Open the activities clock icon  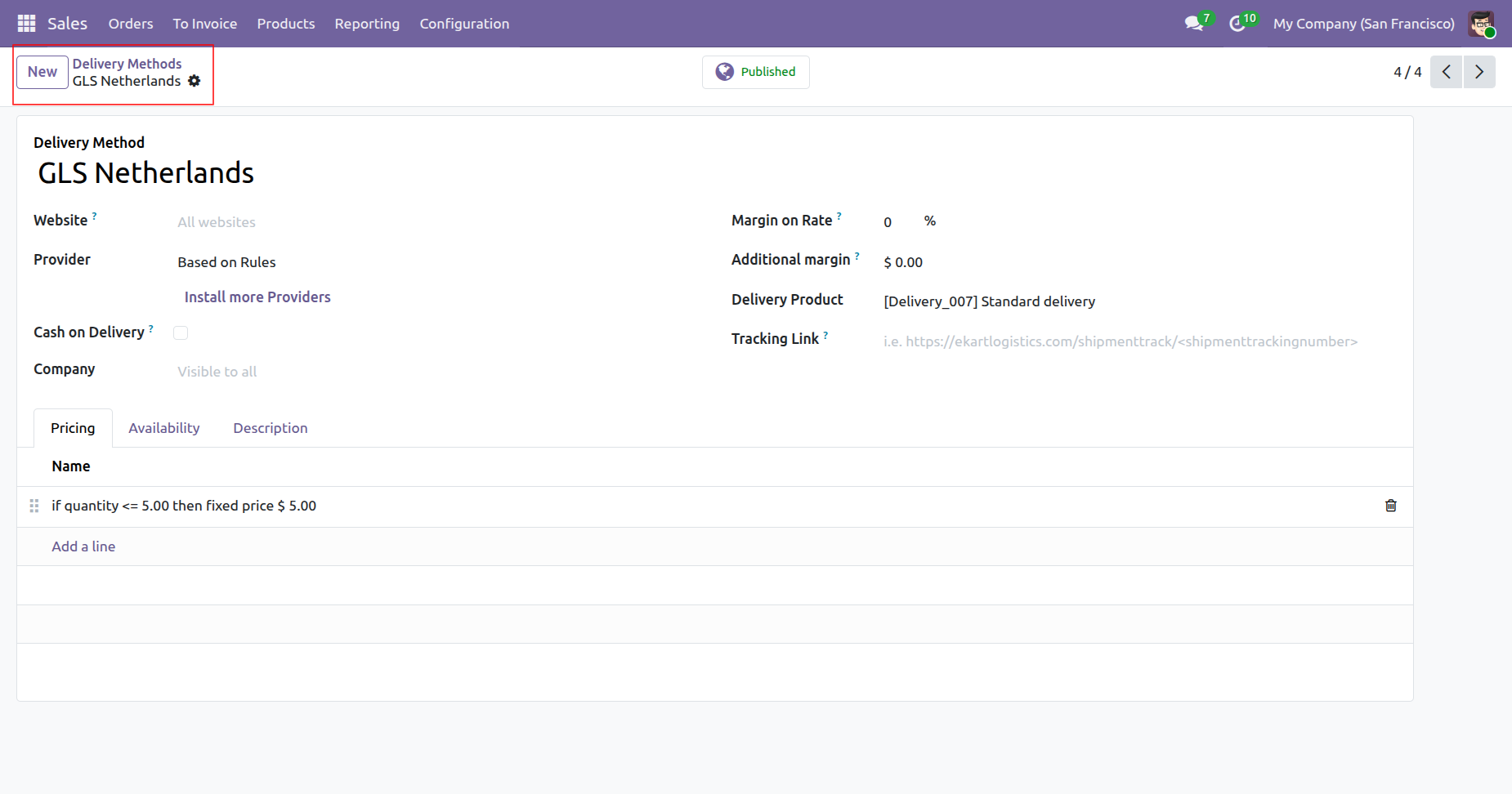point(1237,24)
